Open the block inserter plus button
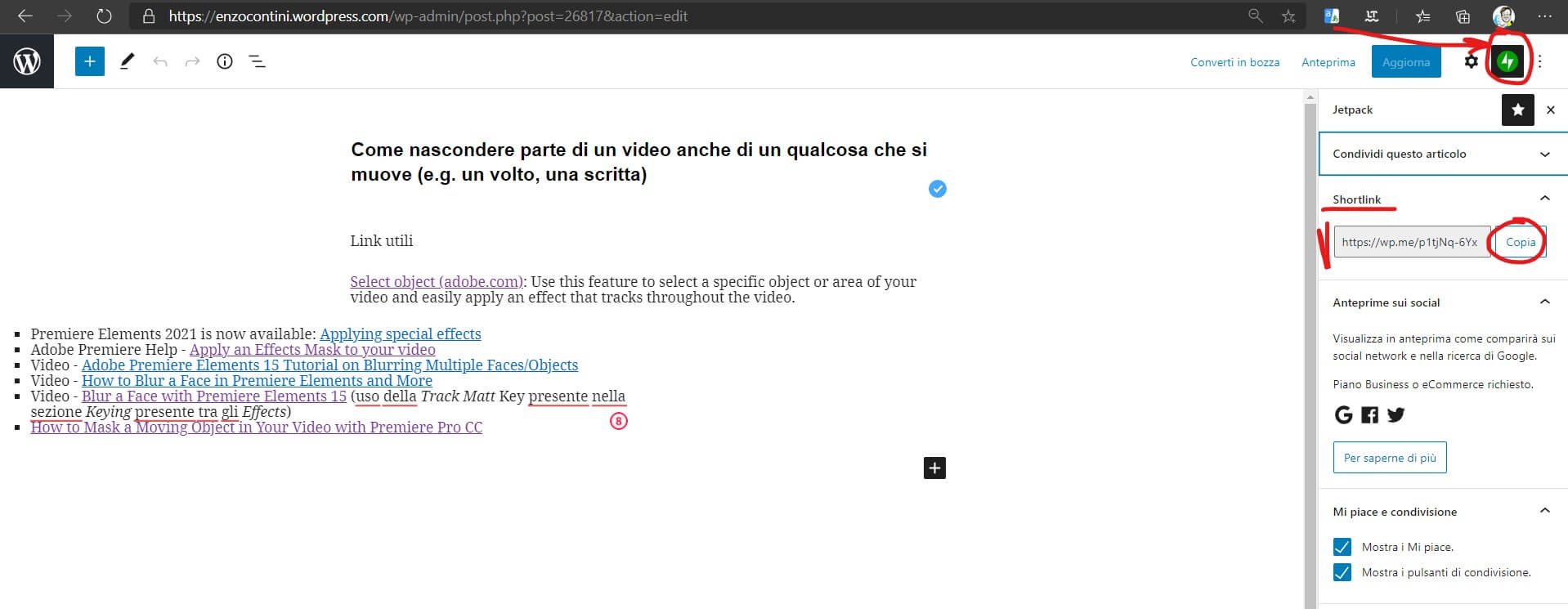 [x=90, y=61]
